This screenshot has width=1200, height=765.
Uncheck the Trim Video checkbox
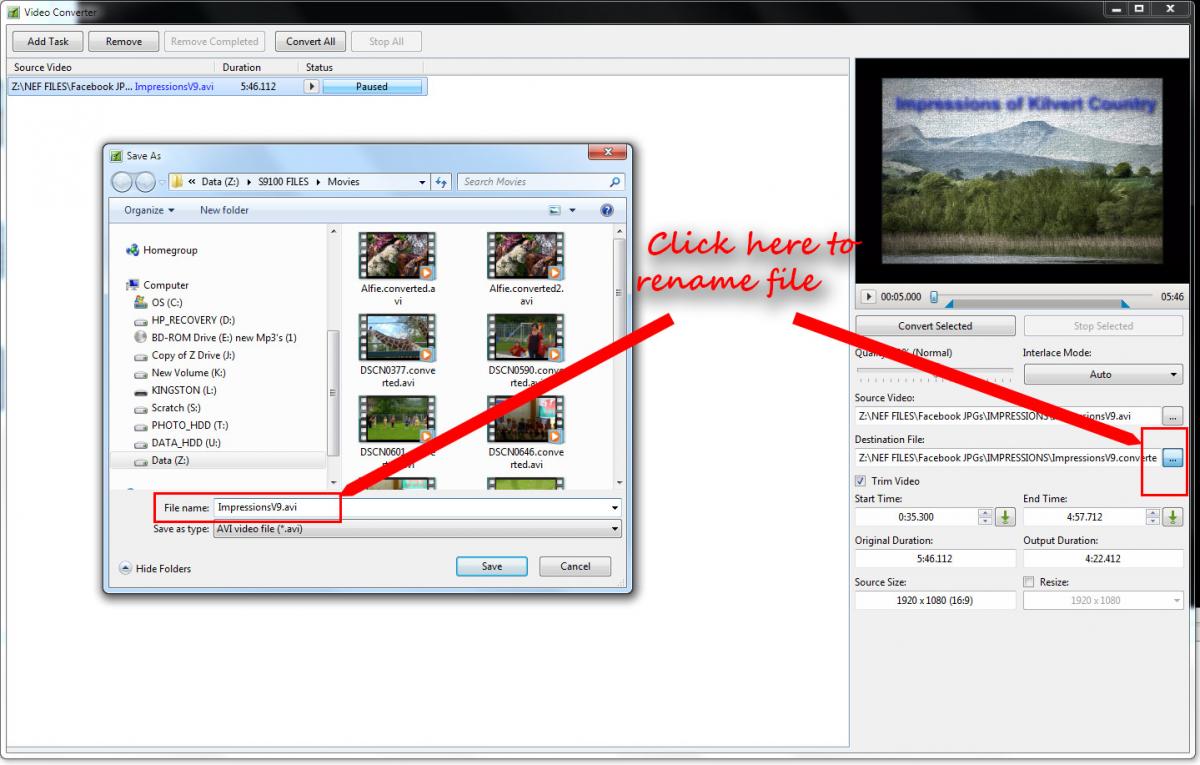click(861, 481)
